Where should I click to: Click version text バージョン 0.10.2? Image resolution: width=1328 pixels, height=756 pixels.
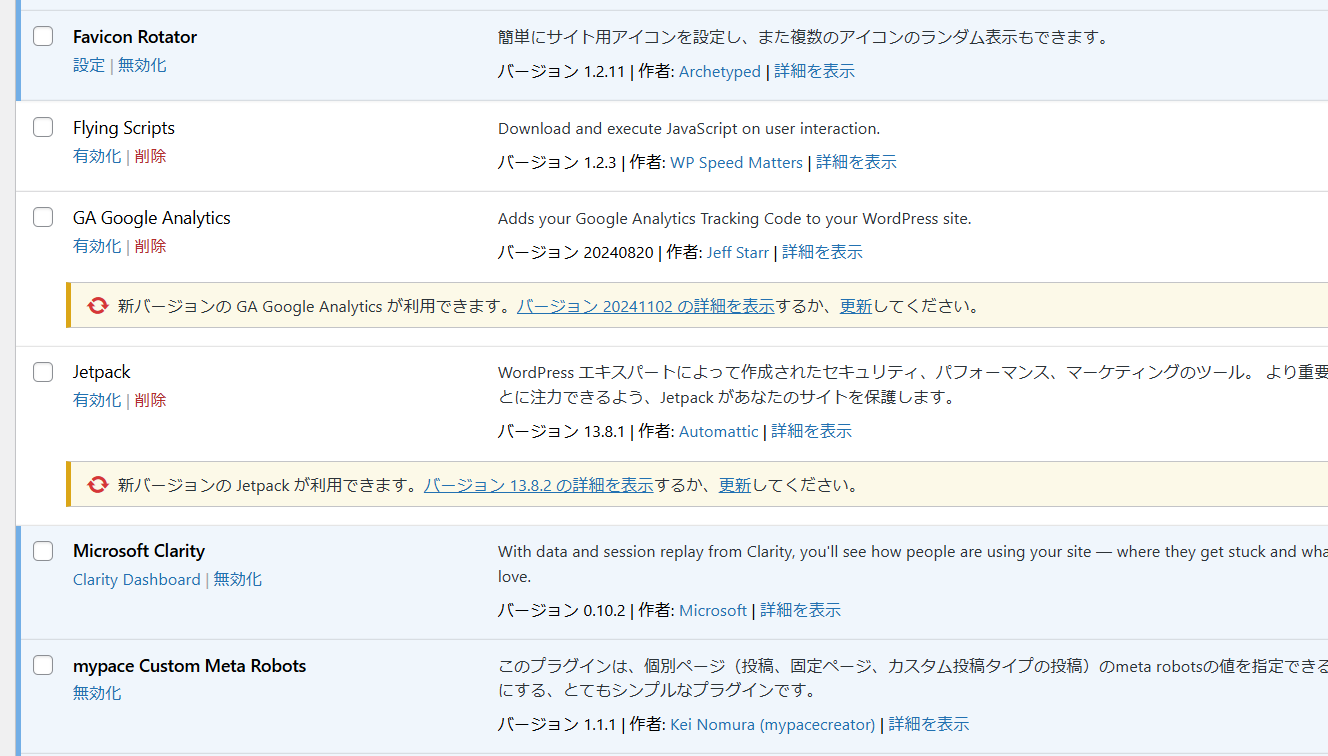[561, 610]
